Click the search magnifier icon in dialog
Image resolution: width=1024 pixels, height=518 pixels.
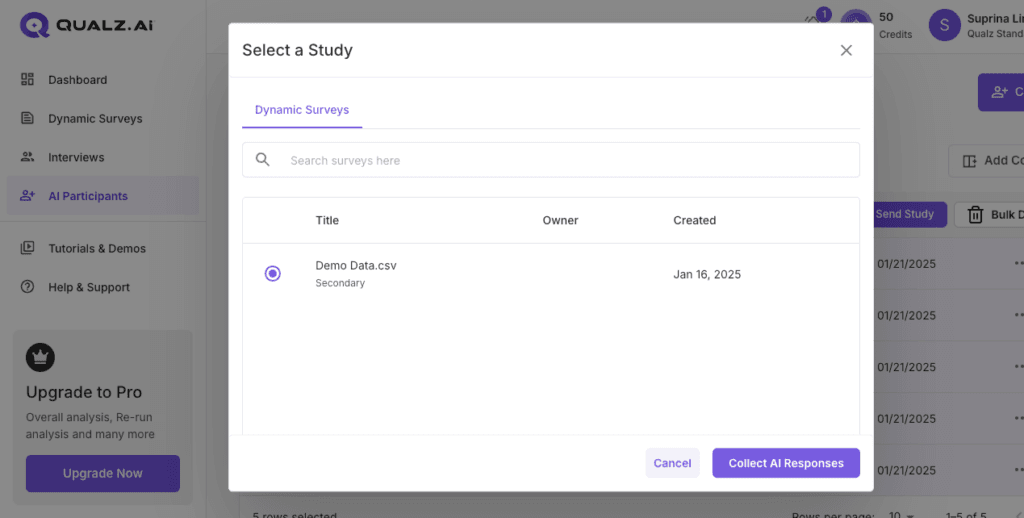point(263,159)
